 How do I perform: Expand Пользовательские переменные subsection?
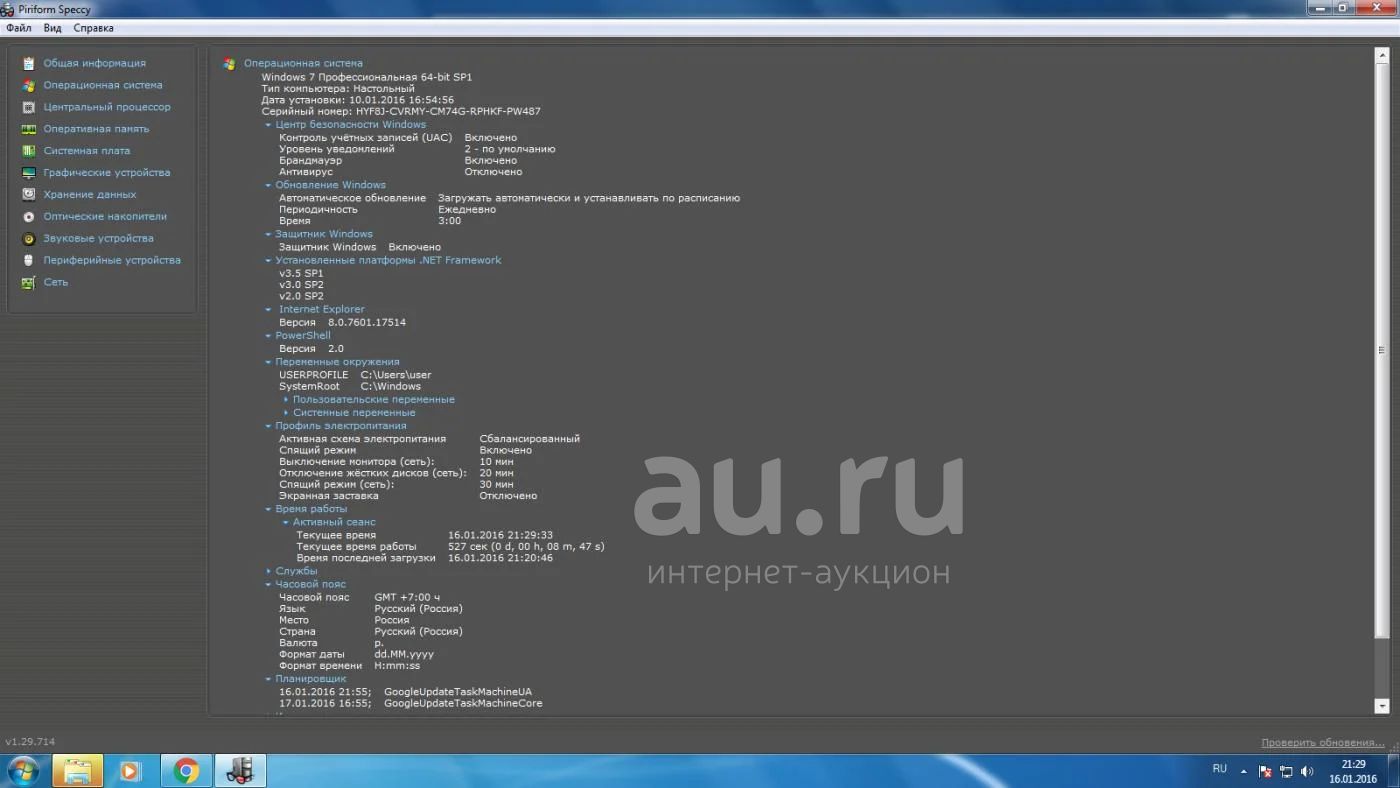coord(286,399)
